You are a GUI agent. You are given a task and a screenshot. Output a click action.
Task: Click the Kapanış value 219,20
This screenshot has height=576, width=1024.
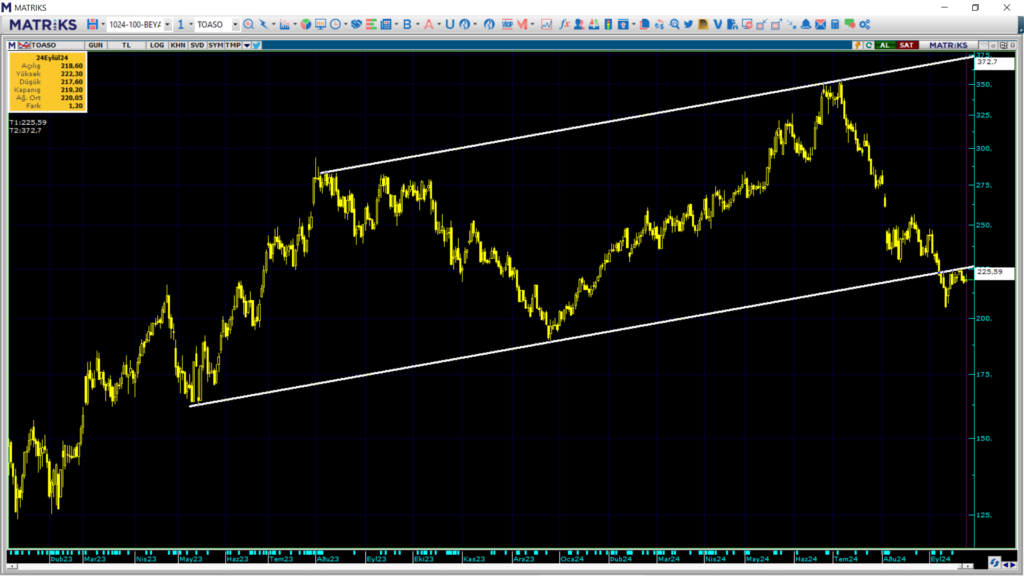[72, 89]
